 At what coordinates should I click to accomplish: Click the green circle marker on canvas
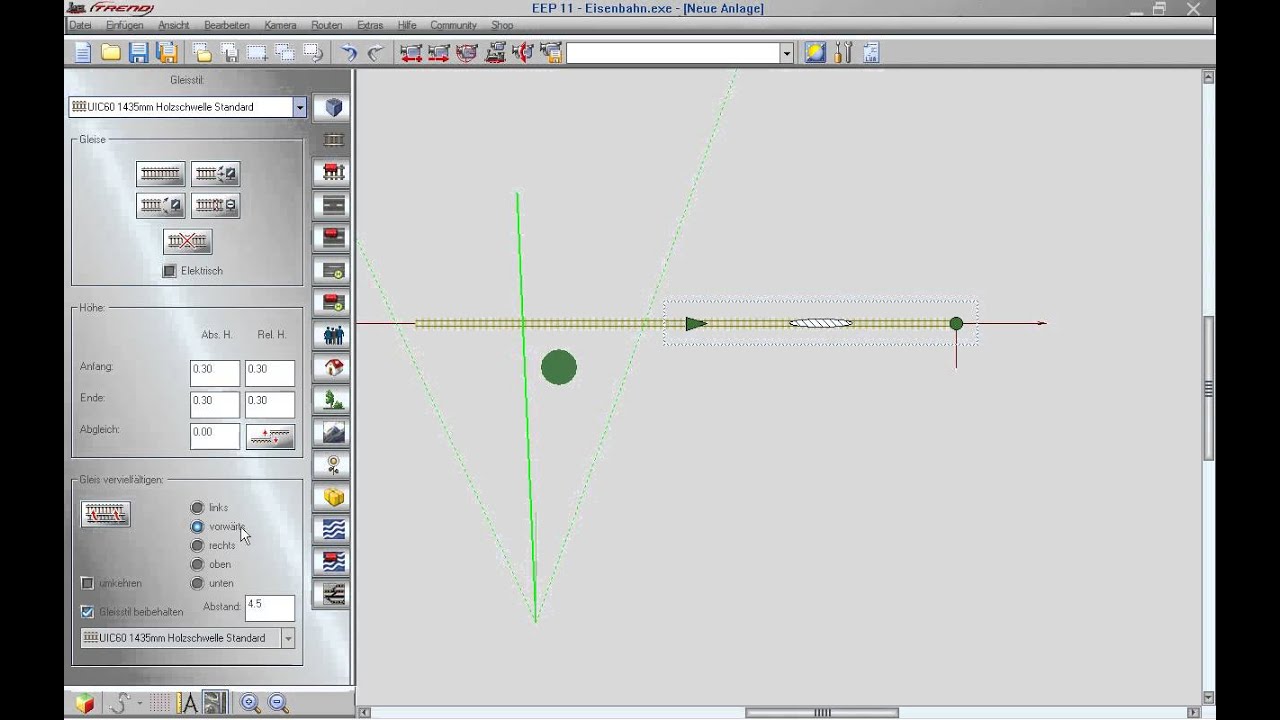pos(559,367)
